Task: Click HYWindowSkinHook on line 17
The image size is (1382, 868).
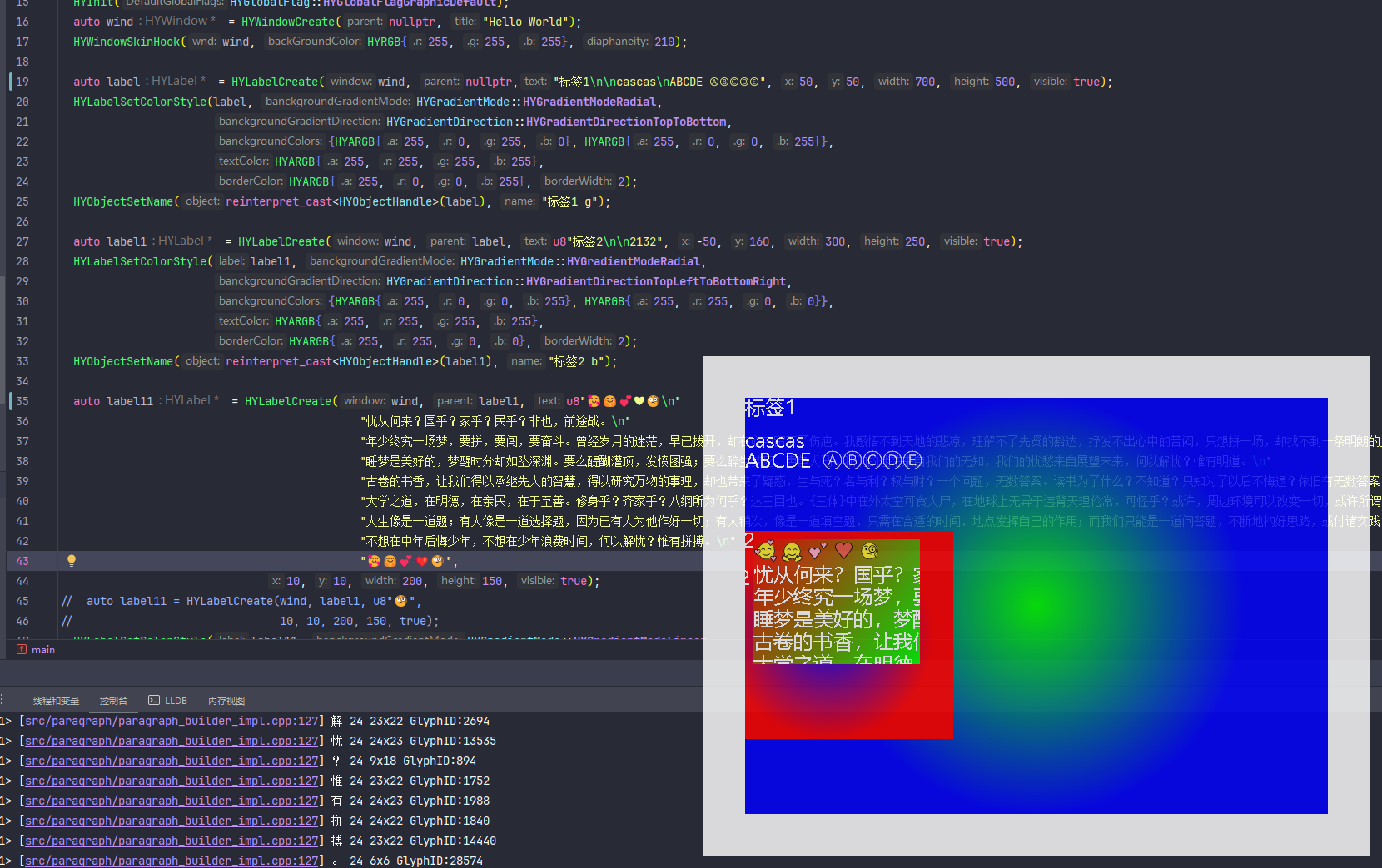Action: pos(127,42)
